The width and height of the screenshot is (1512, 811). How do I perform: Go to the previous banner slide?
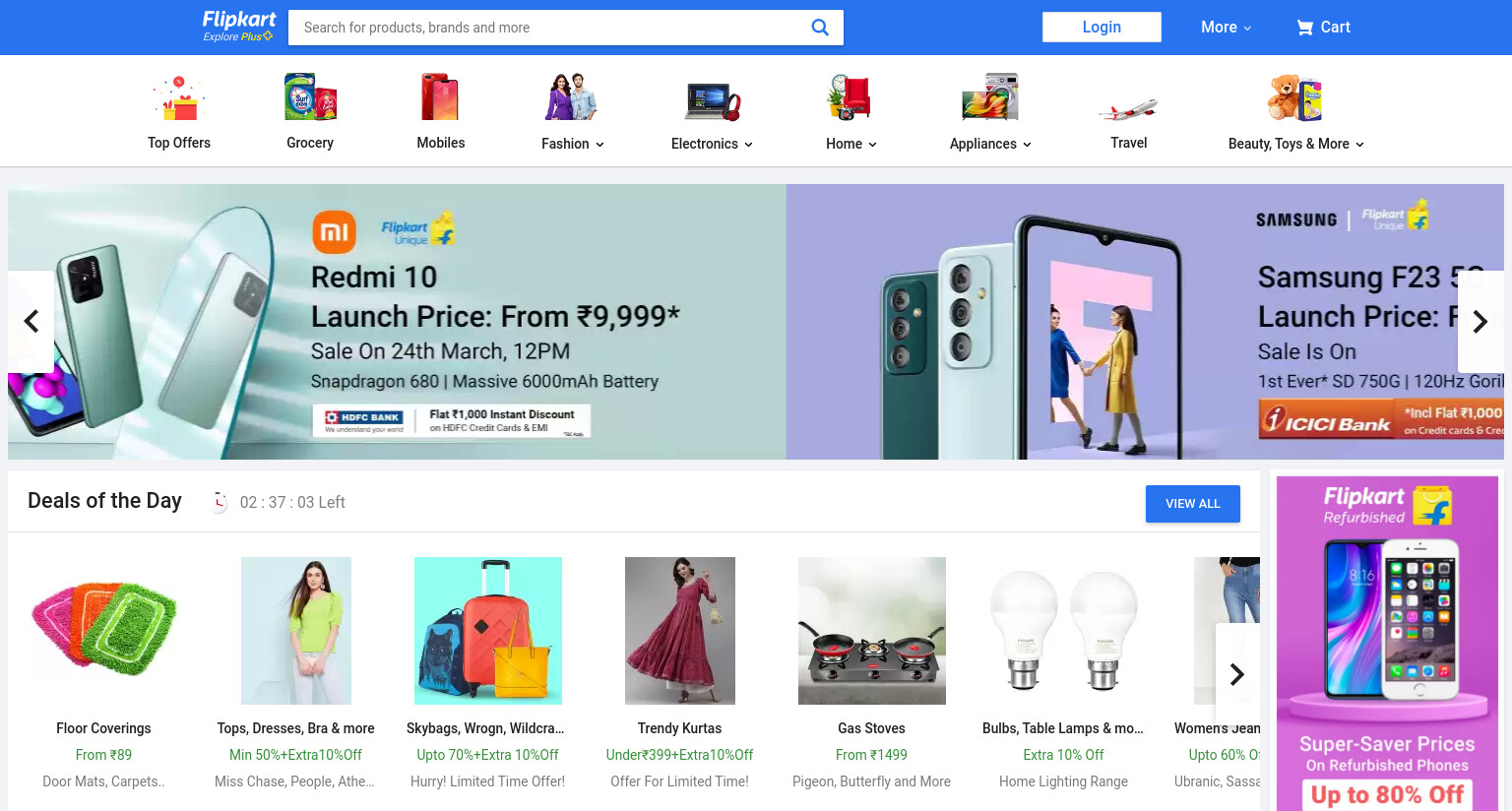tap(31, 322)
